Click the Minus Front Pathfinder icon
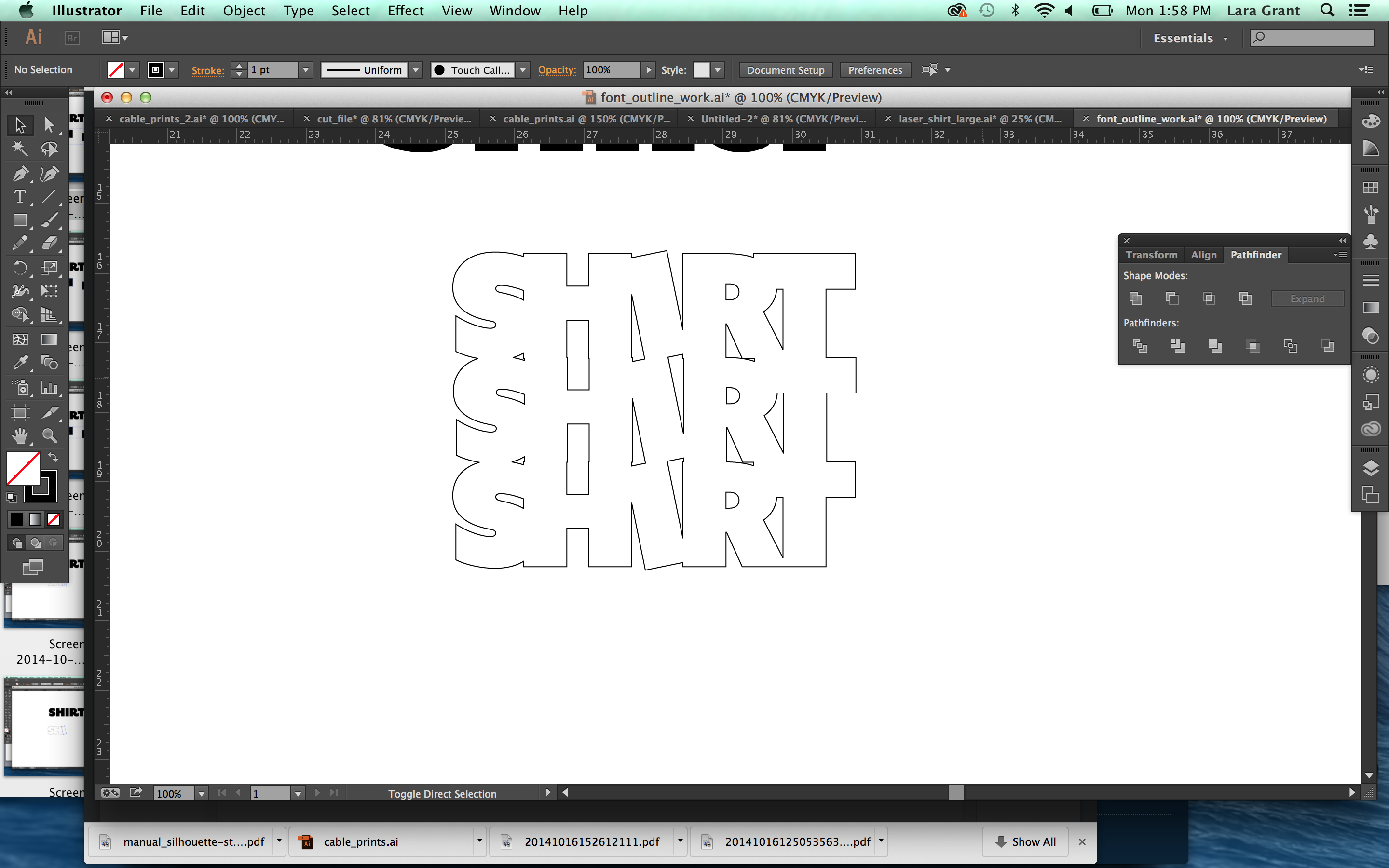The height and width of the screenshot is (868, 1389). [x=1171, y=299]
